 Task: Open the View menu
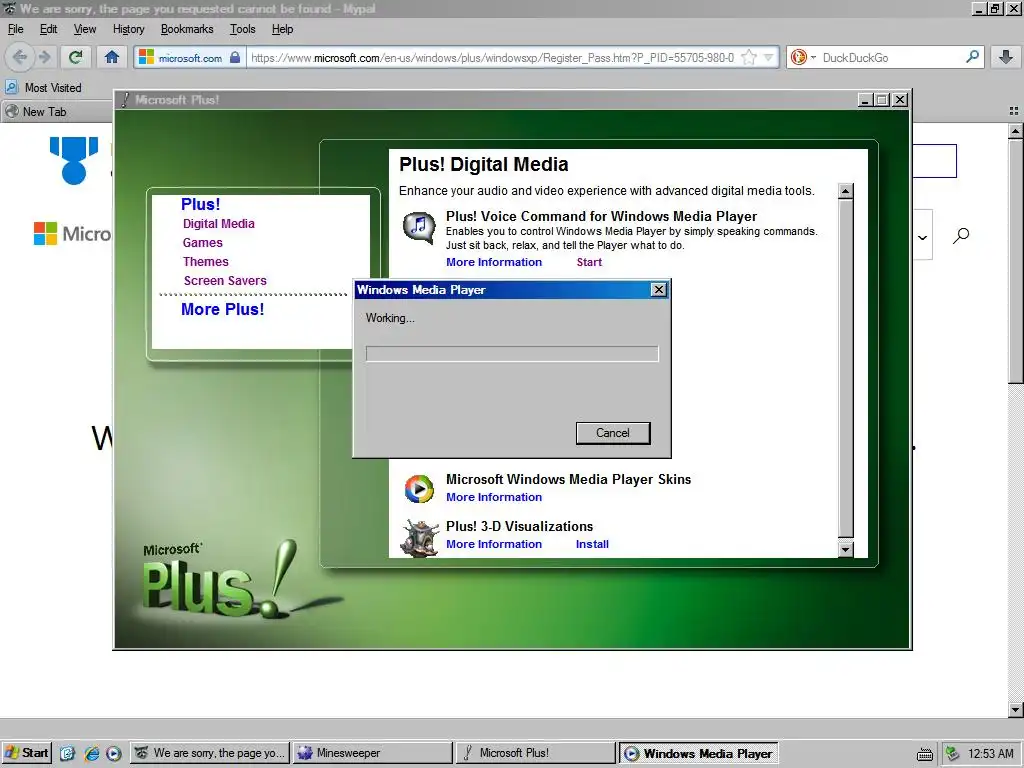point(85,29)
